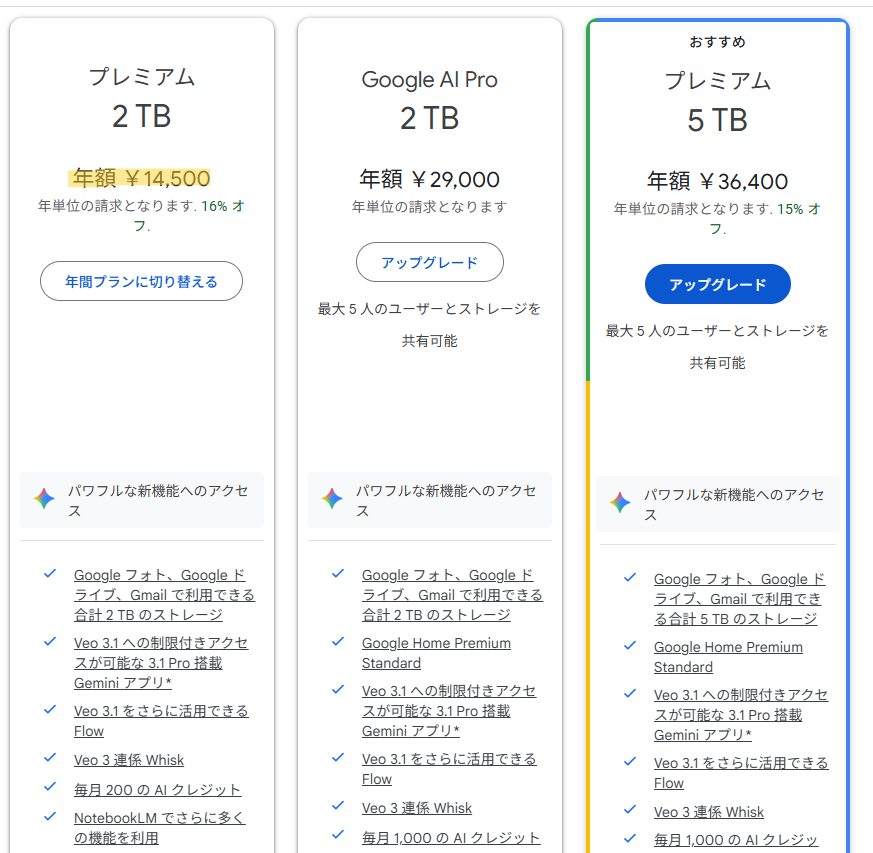Click the checkmark beside 毎月 1,000 の AI クレジット in Google AI Pro
This screenshot has width=873, height=853.
338,836
